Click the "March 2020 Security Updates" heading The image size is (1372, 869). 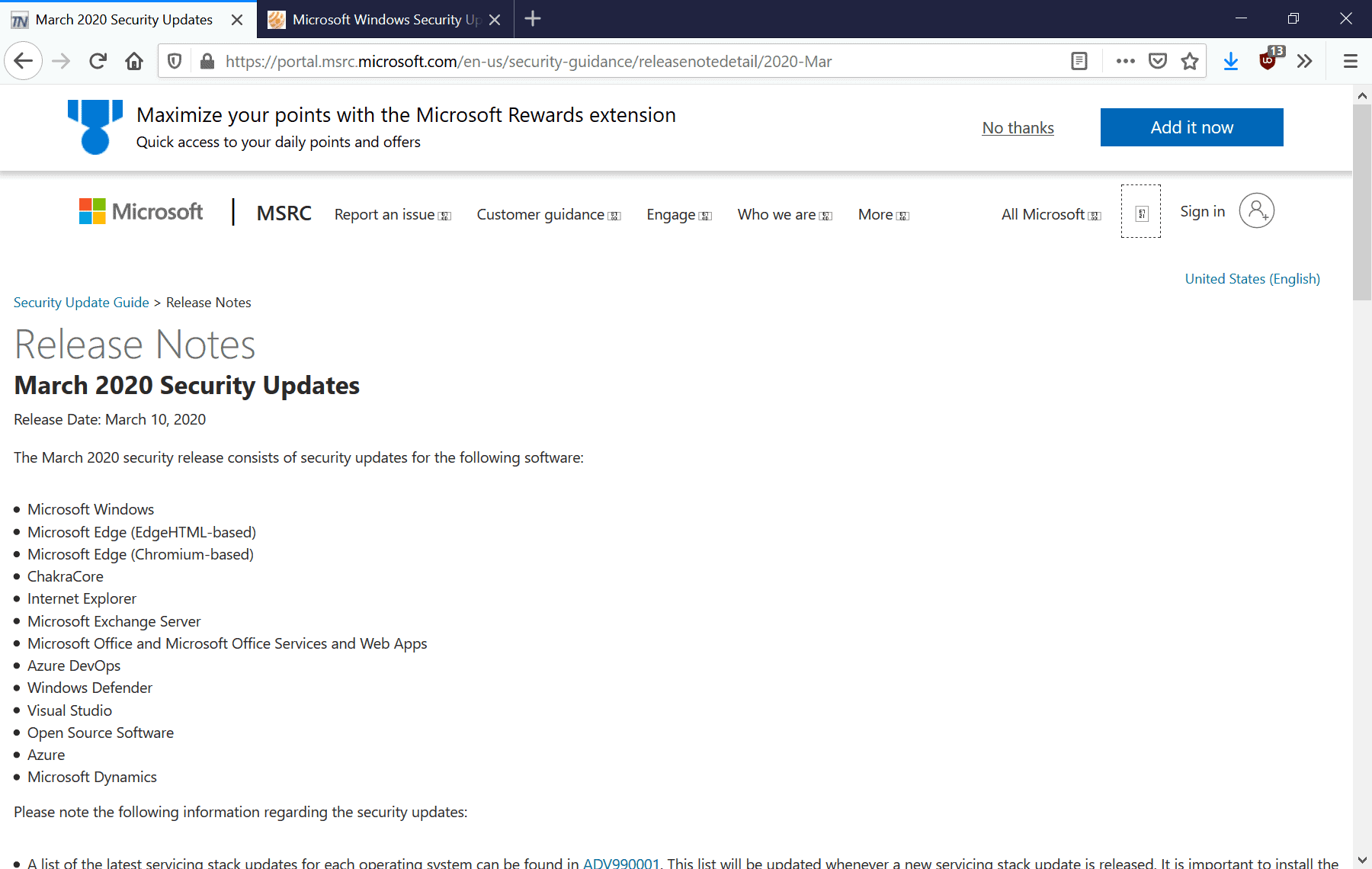[187, 386]
